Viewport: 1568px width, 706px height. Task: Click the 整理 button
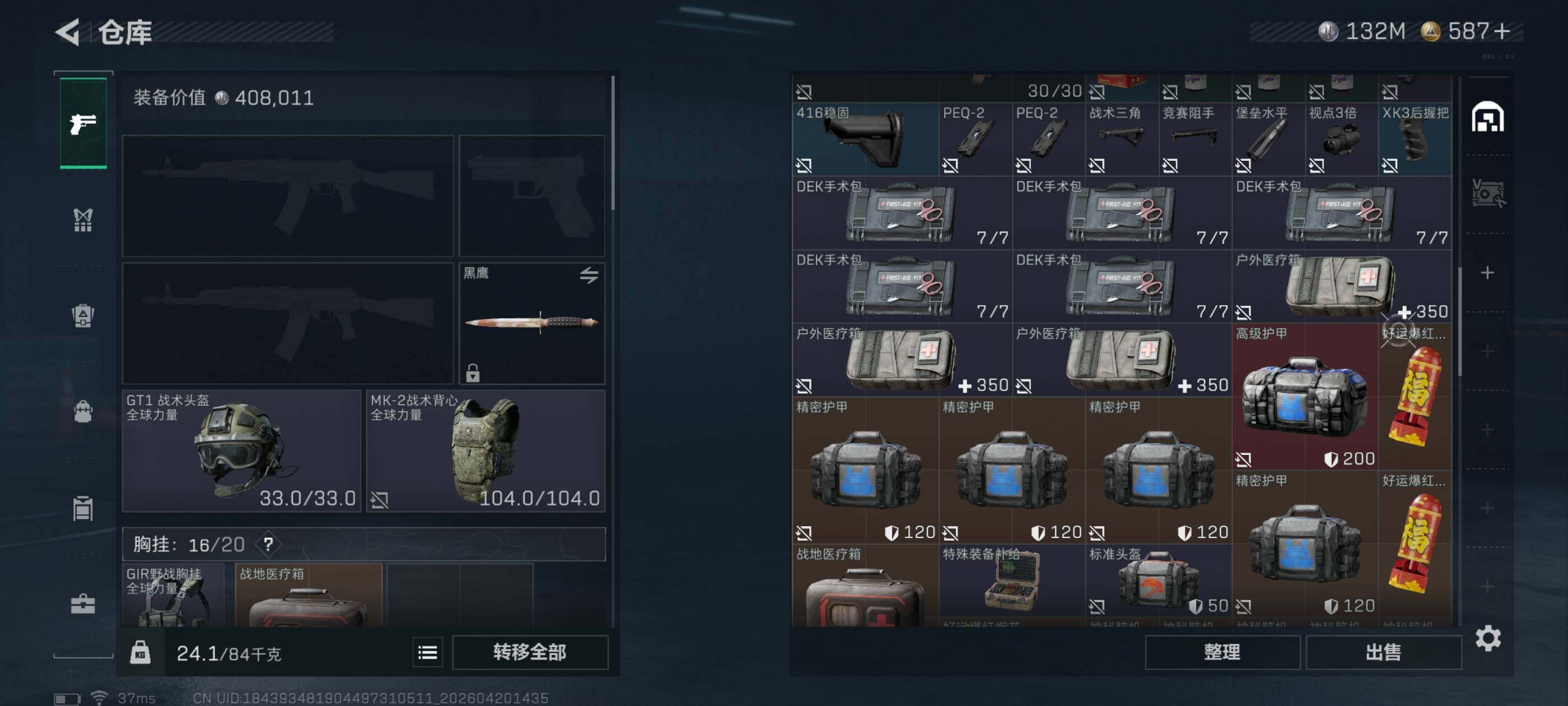pos(1222,652)
